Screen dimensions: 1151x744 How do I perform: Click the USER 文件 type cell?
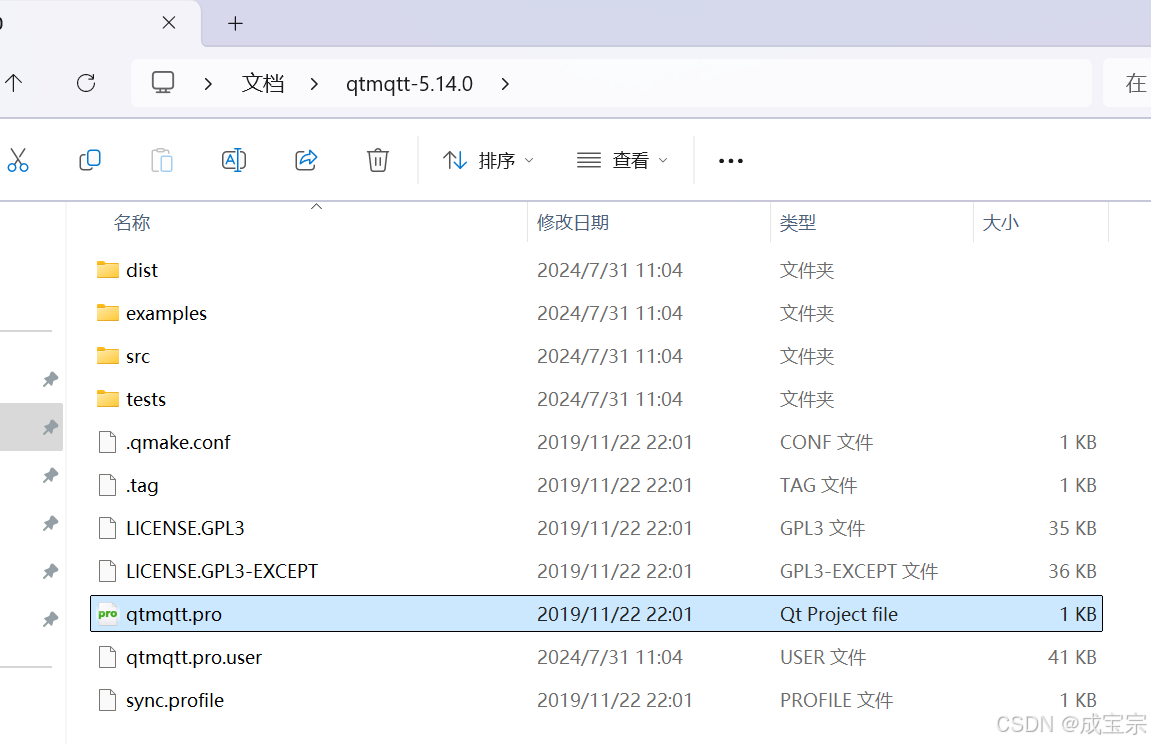click(823, 657)
